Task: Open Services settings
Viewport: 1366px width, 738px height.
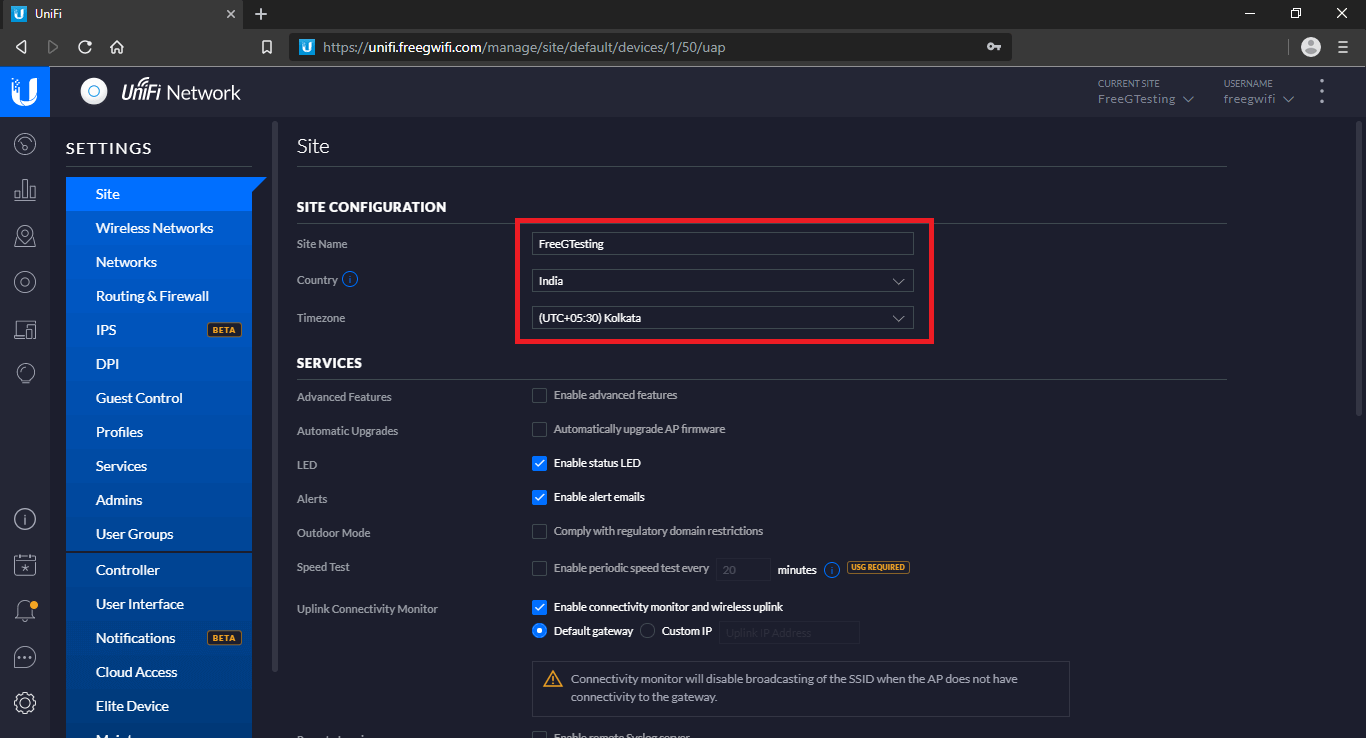Action: click(x=159, y=466)
